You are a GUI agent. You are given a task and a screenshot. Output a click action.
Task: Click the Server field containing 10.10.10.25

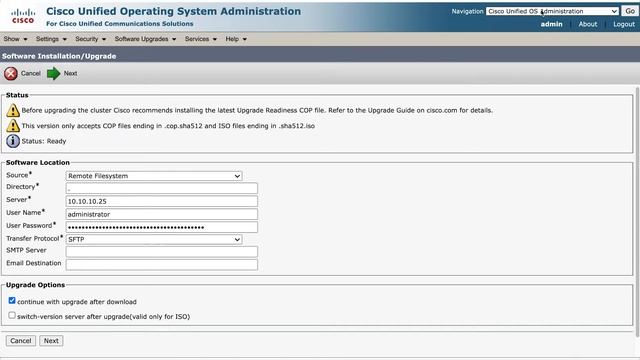tap(162, 201)
